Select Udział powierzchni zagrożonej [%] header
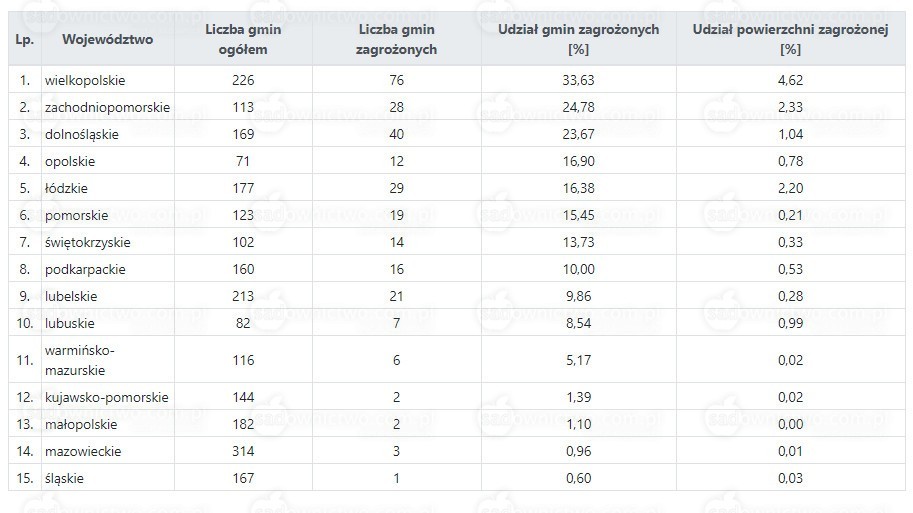Viewport: 913px width, 513px height. coord(791,40)
